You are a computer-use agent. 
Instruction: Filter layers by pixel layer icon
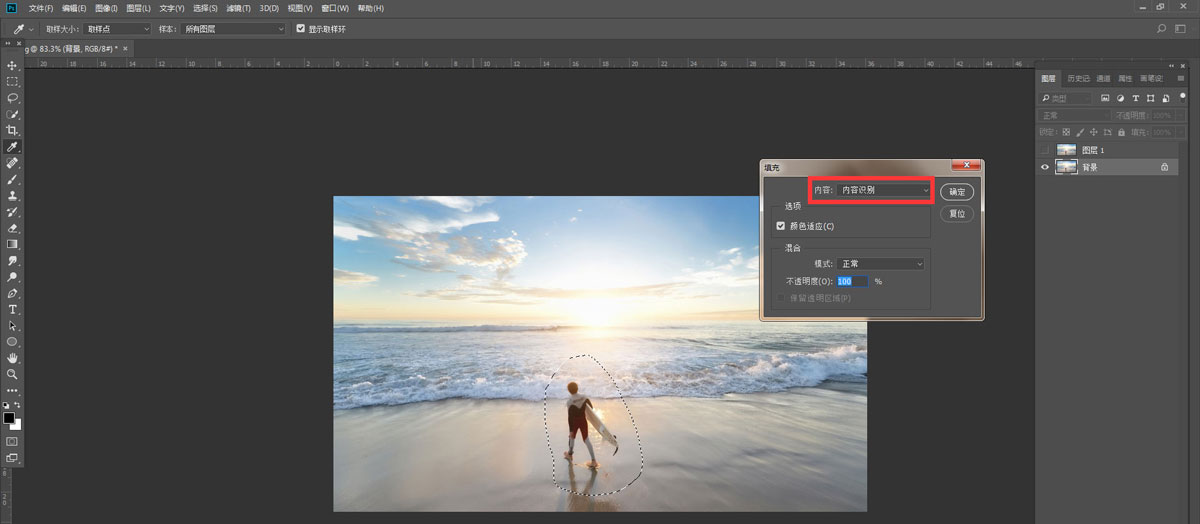tap(1106, 98)
